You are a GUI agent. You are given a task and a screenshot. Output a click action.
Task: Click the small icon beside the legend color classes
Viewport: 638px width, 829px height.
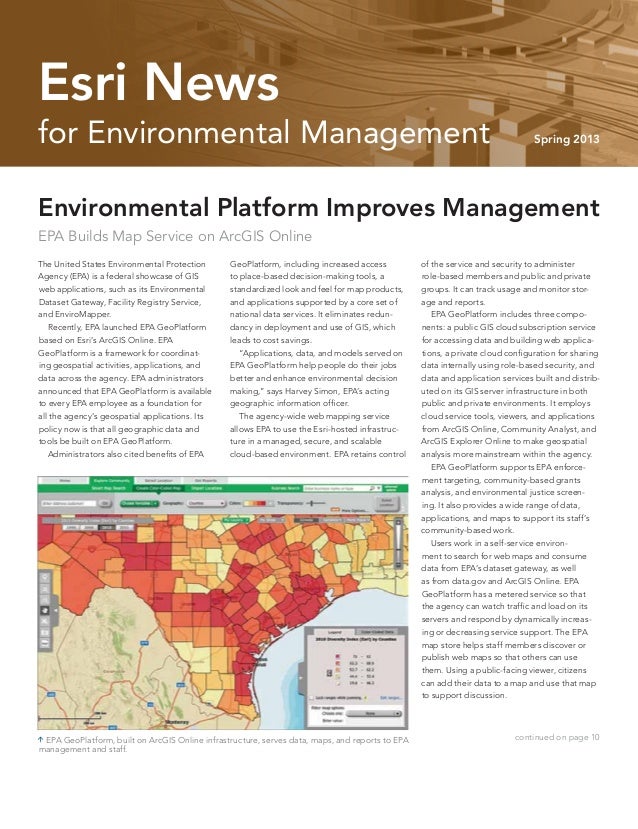(329, 673)
